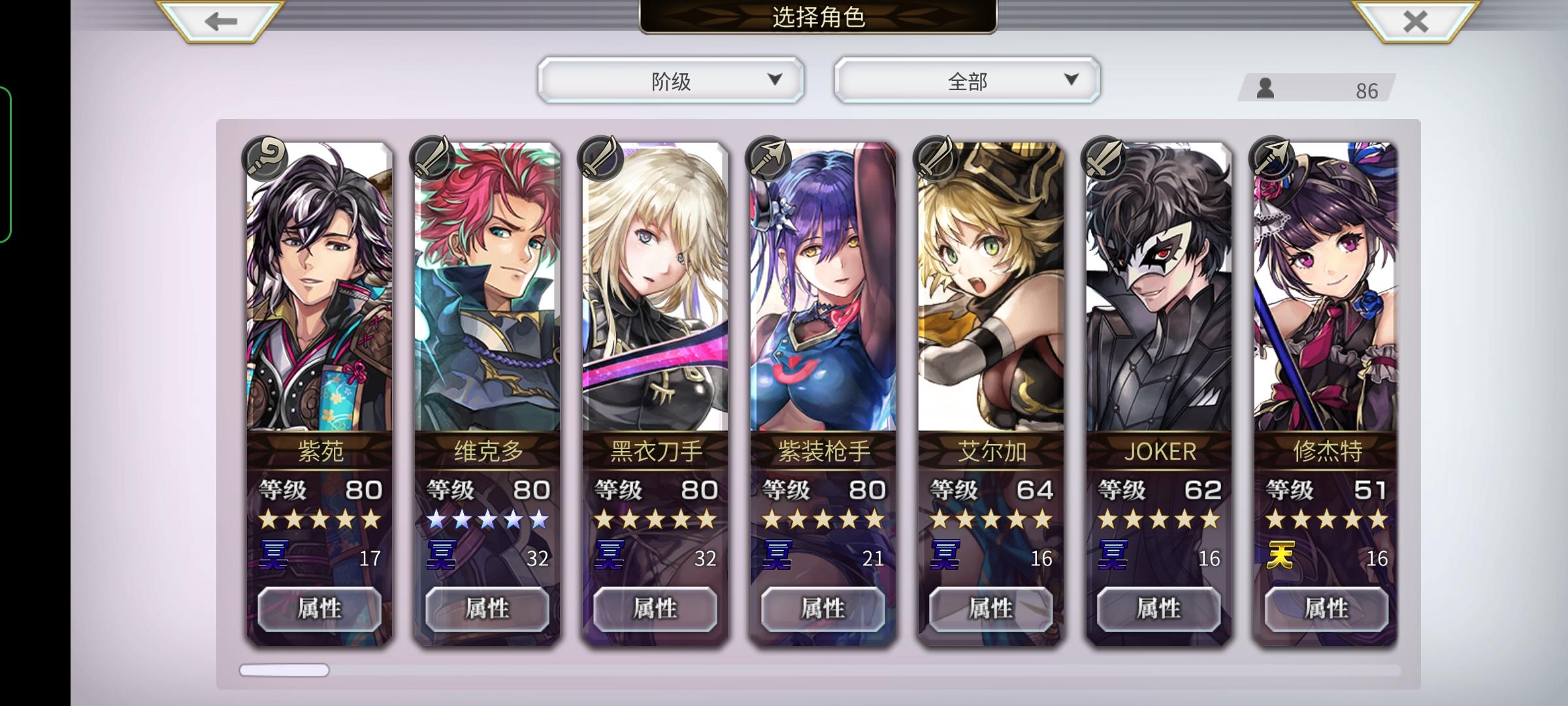Open the 全部 filter dropdown
The height and width of the screenshot is (706, 1568).
(x=967, y=80)
